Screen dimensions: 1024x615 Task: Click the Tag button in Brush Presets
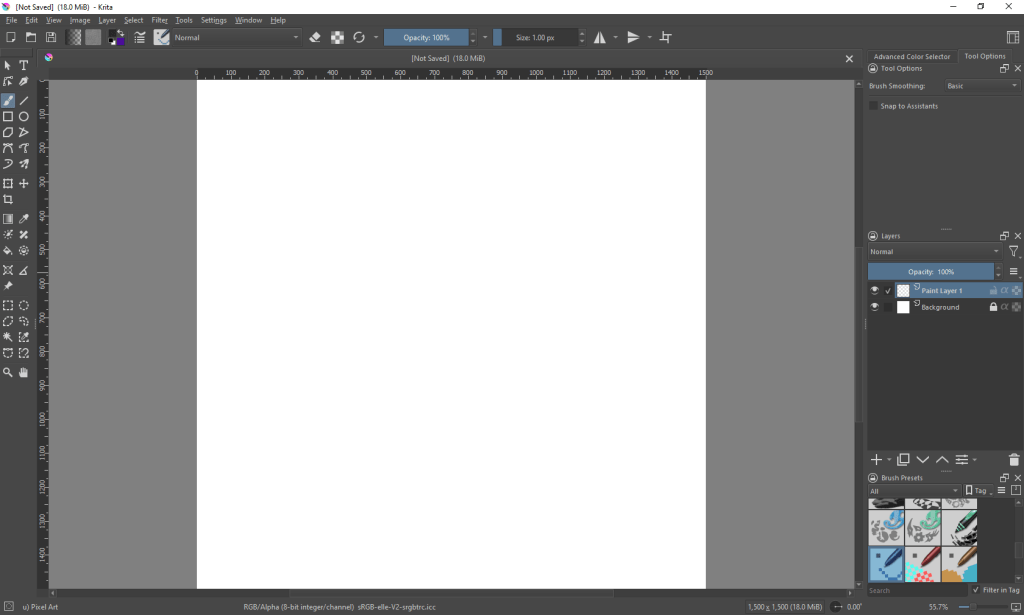coord(979,491)
